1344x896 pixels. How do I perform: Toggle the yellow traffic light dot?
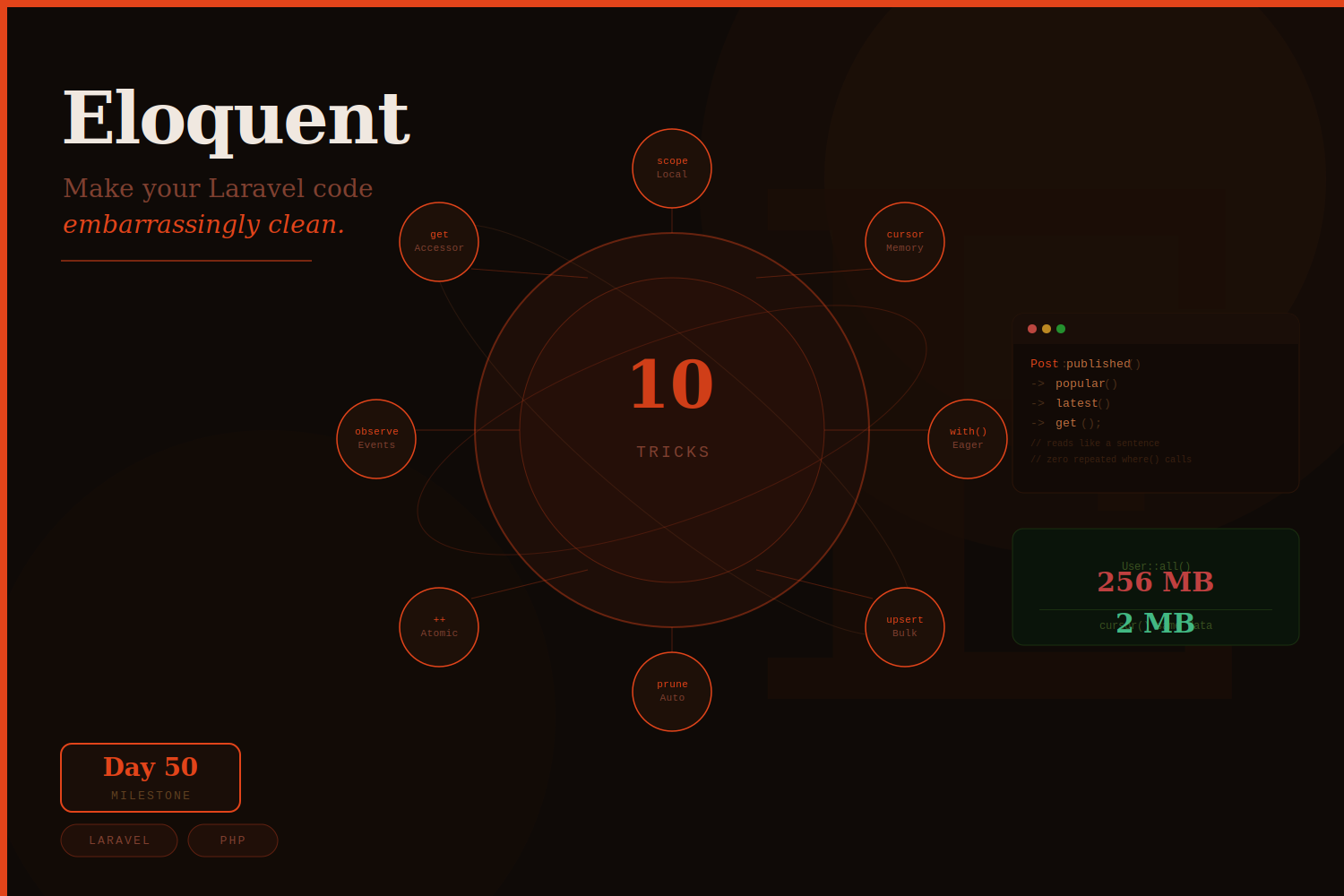coord(1046,329)
